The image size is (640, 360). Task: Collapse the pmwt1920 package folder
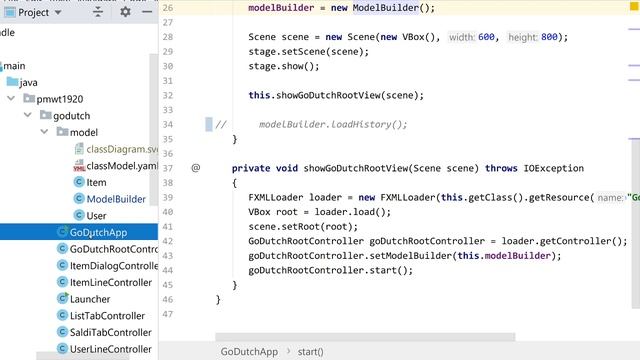(x=11, y=99)
